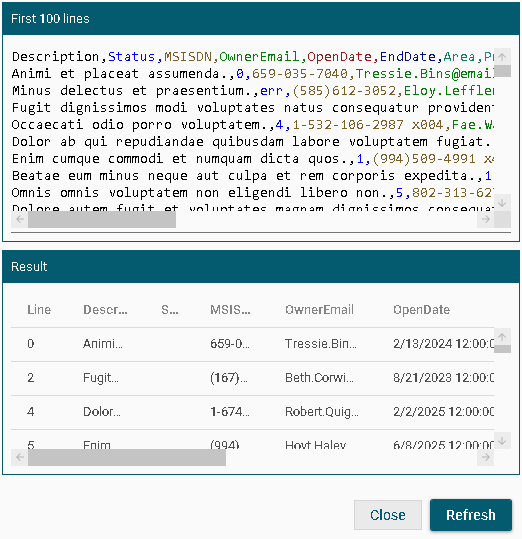Click the Descr... column header
Viewport: 522px width, 539px height.
105,310
